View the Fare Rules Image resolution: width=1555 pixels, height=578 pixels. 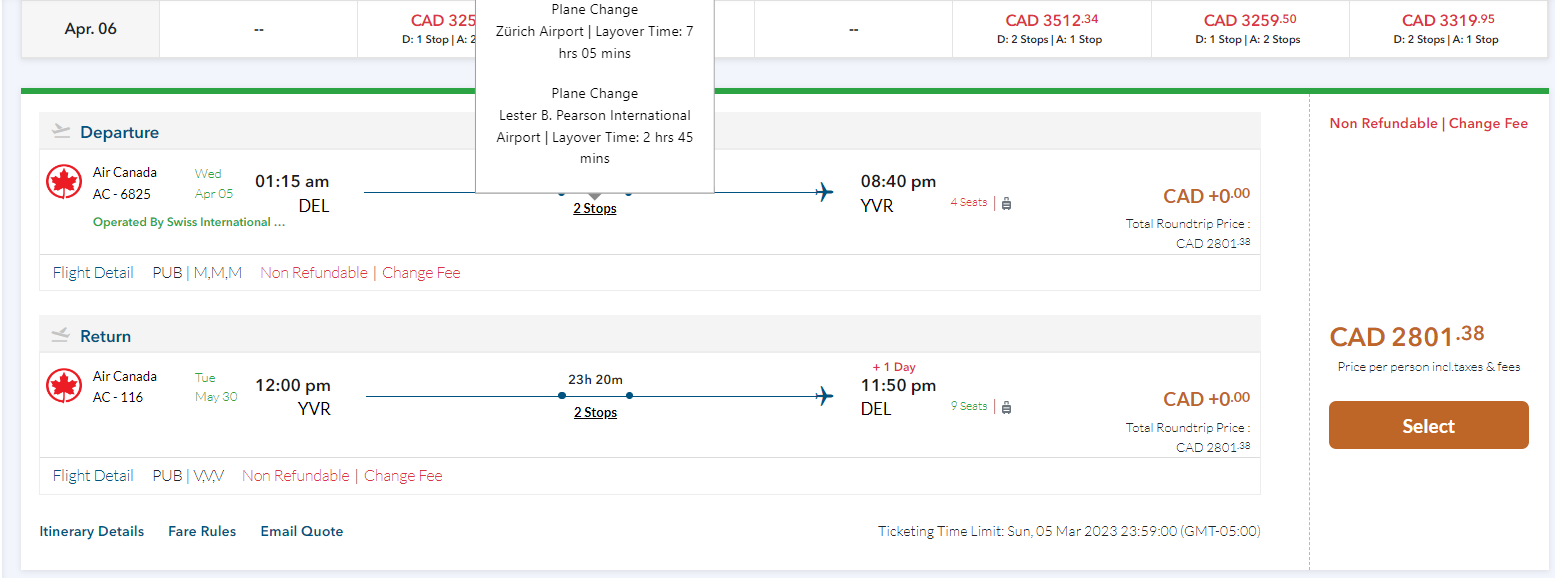coord(202,532)
